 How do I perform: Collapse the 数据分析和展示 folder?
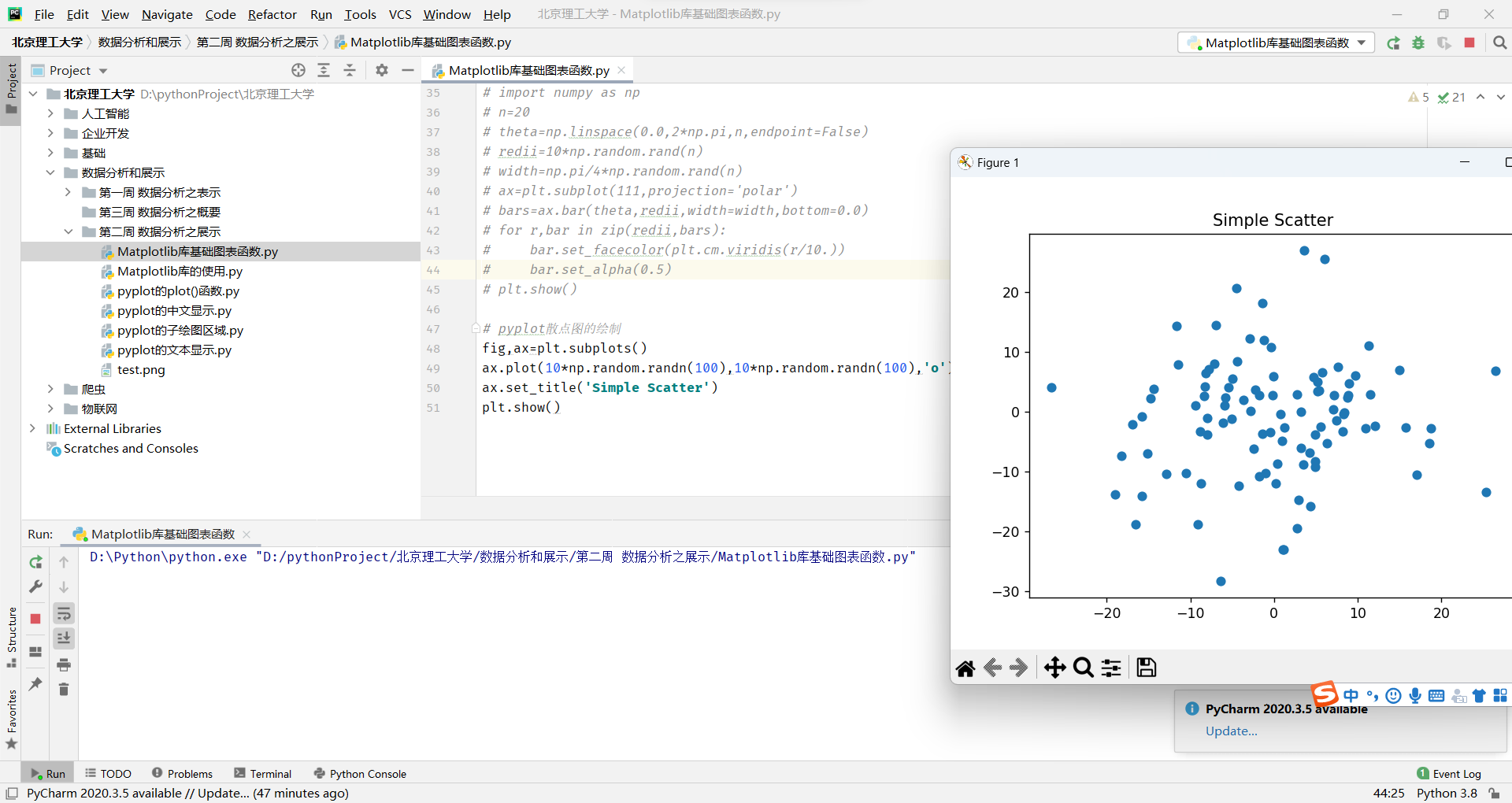coord(50,172)
